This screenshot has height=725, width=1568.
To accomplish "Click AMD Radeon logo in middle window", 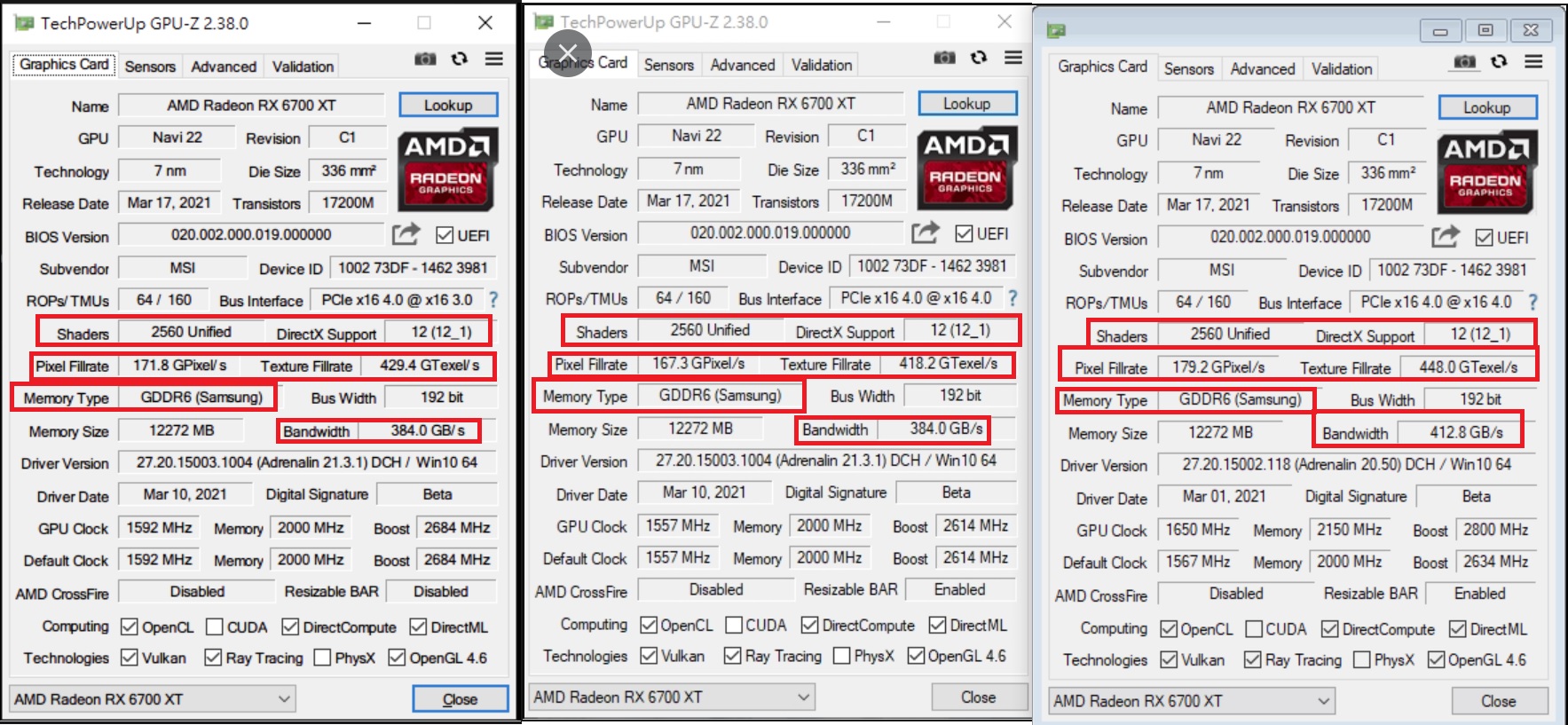I will coord(966,168).
